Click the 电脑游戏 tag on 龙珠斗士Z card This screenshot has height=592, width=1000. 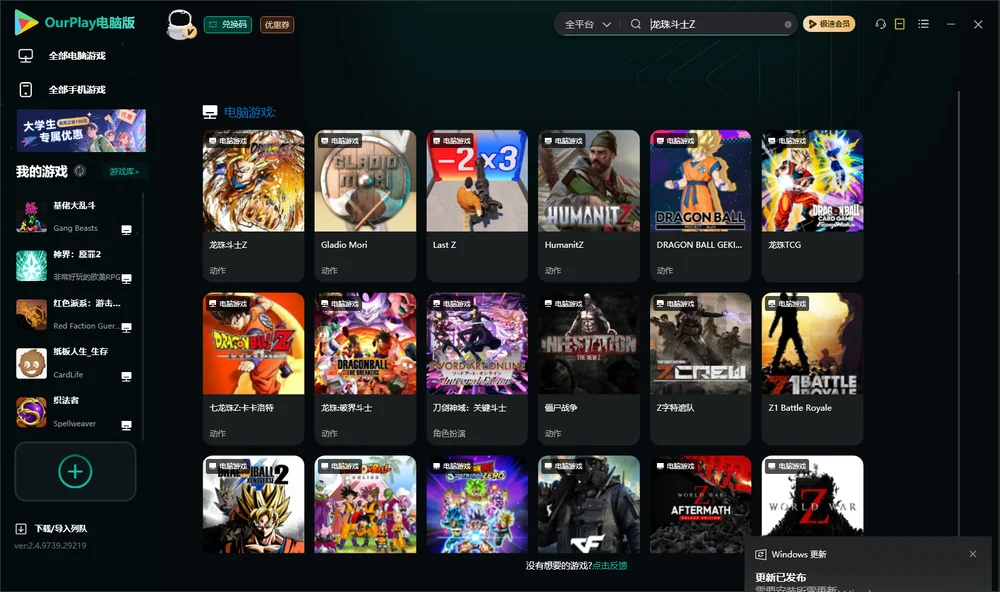(x=228, y=141)
